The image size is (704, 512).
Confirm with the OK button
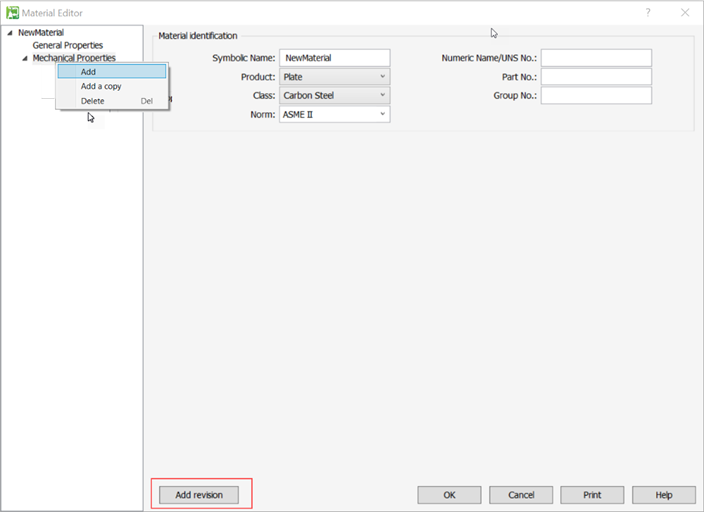pyautogui.click(x=449, y=495)
